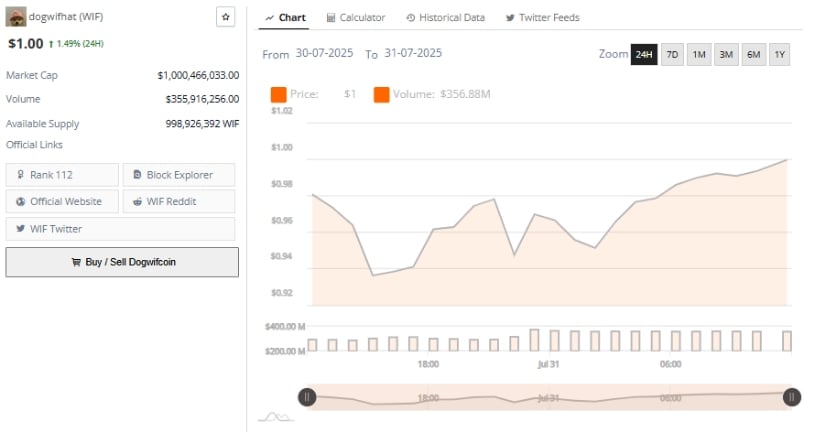825x432 pixels.
Task: Click the Official Links label
Action: click(x=34, y=145)
